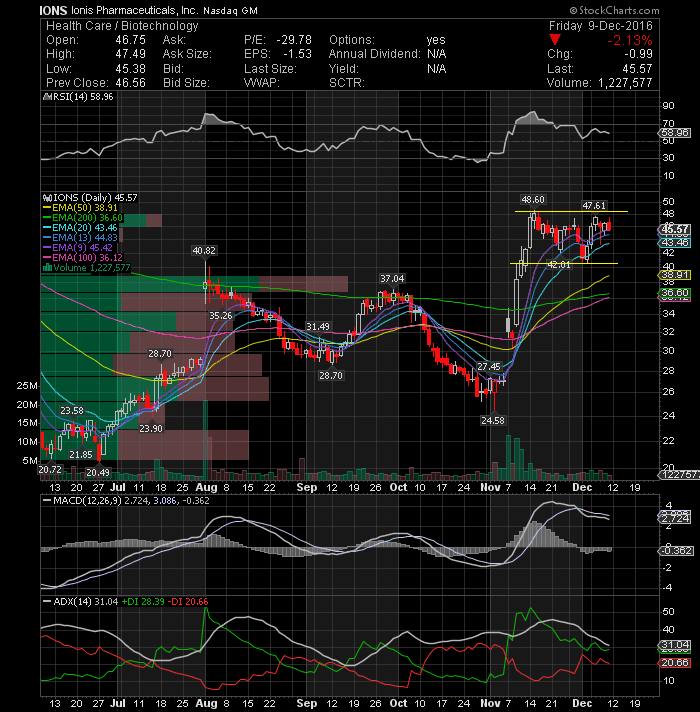Click the 20.66 -DI axis tag
The image size is (700, 712).
click(x=675, y=663)
